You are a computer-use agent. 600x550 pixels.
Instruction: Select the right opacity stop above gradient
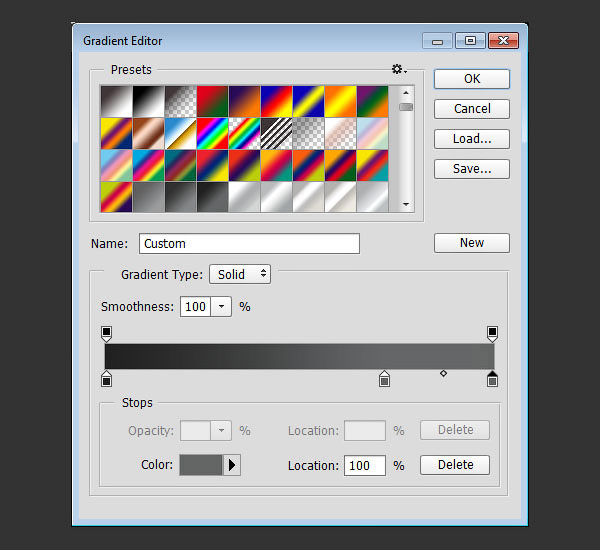point(492,334)
